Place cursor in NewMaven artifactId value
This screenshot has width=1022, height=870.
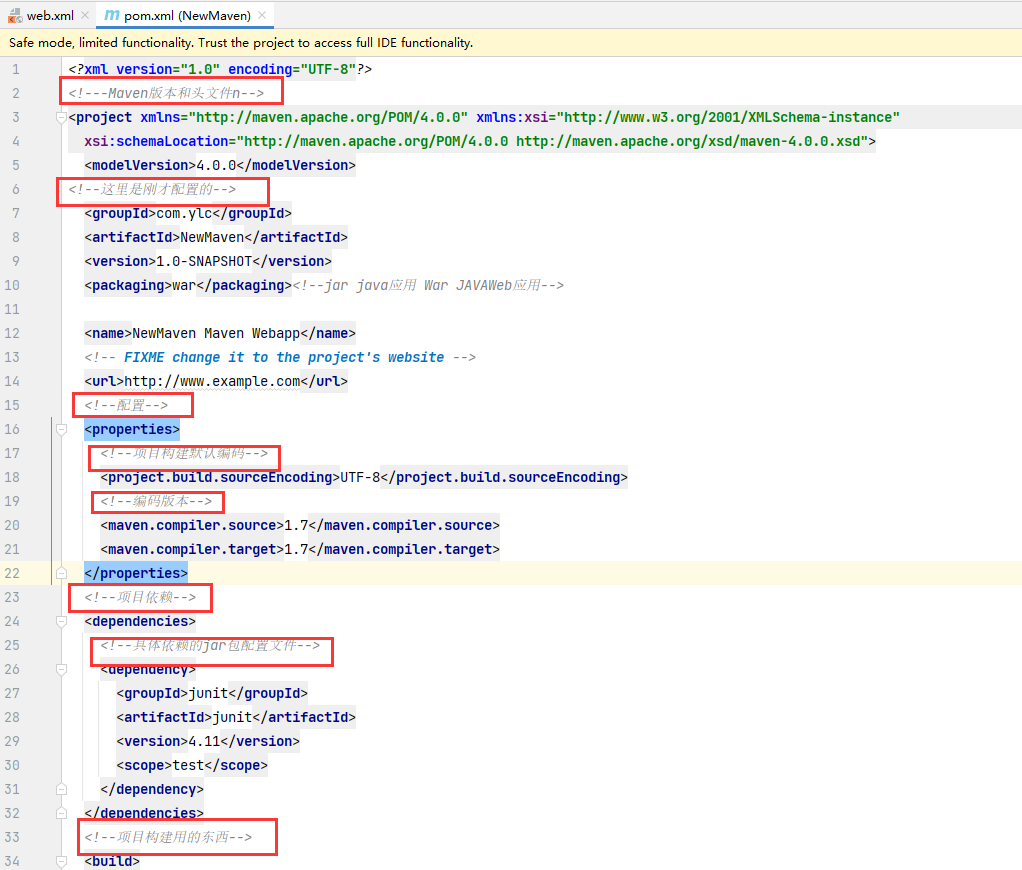(x=212, y=237)
